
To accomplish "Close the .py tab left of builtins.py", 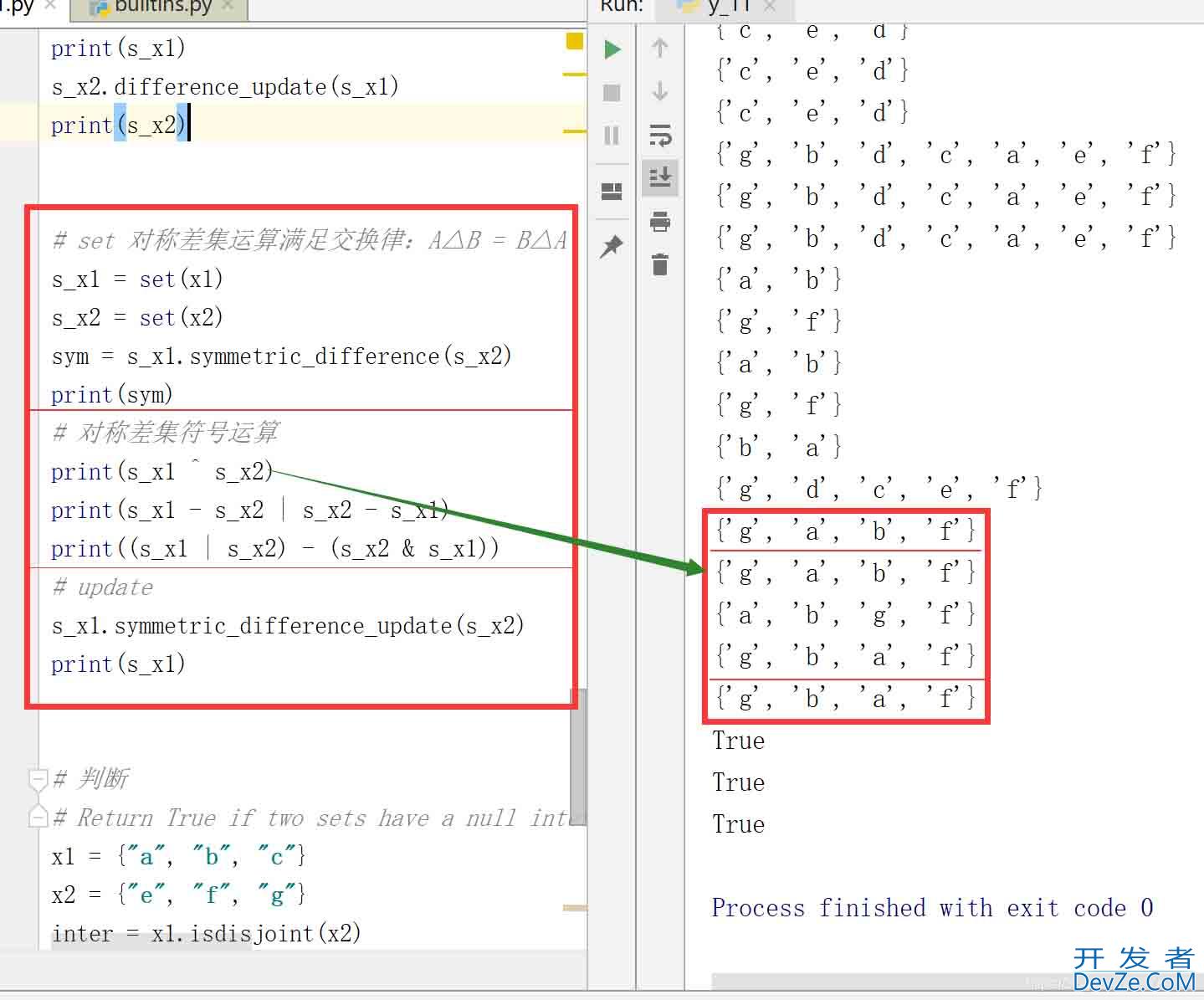I will pos(49,6).
